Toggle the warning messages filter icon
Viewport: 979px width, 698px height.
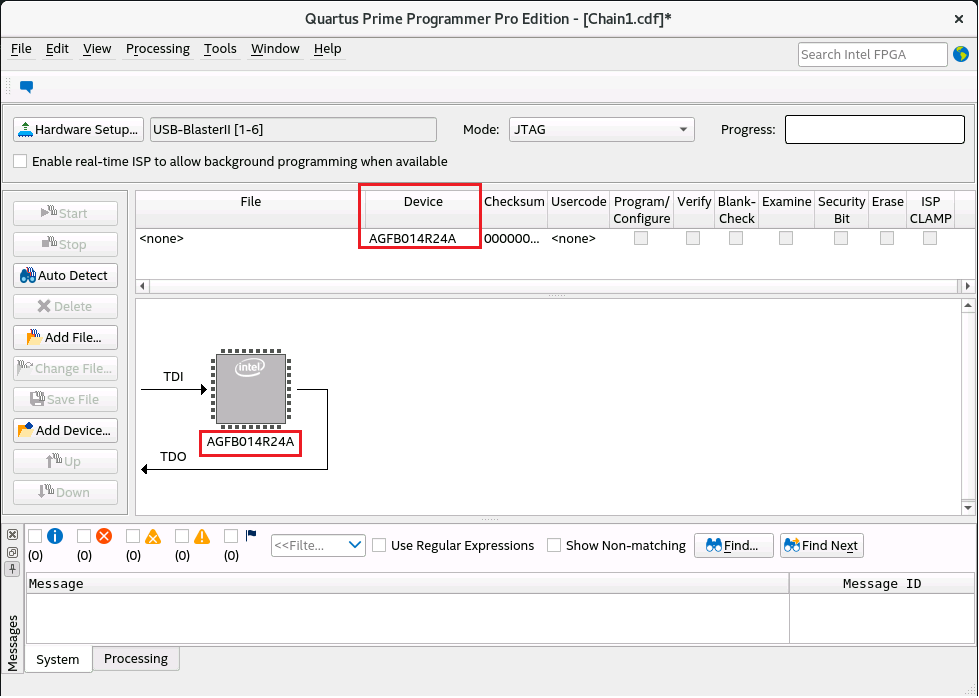click(202, 536)
